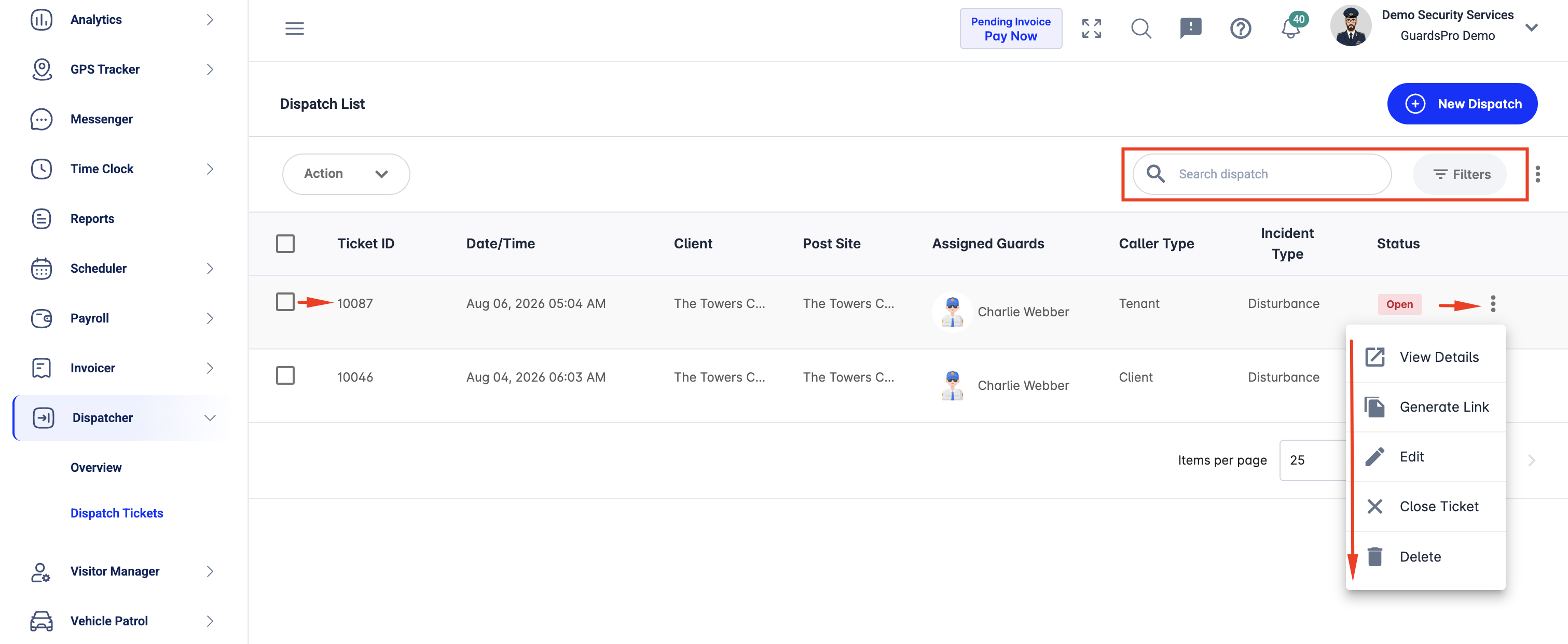Click the Ticket ID column header
1568x644 pixels.
(366, 244)
